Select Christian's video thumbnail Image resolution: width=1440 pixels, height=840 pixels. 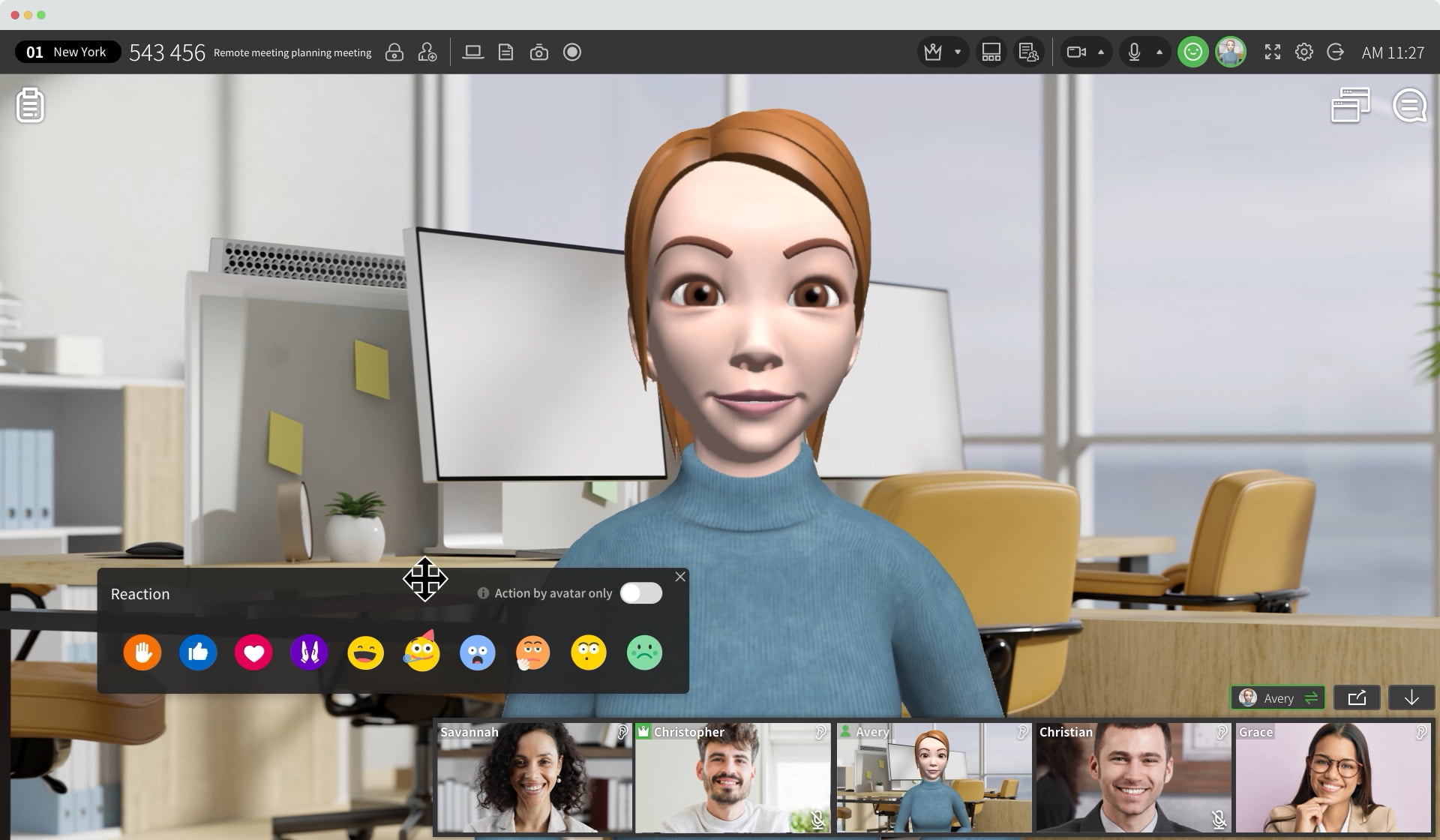pyautogui.click(x=1133, y=778)
